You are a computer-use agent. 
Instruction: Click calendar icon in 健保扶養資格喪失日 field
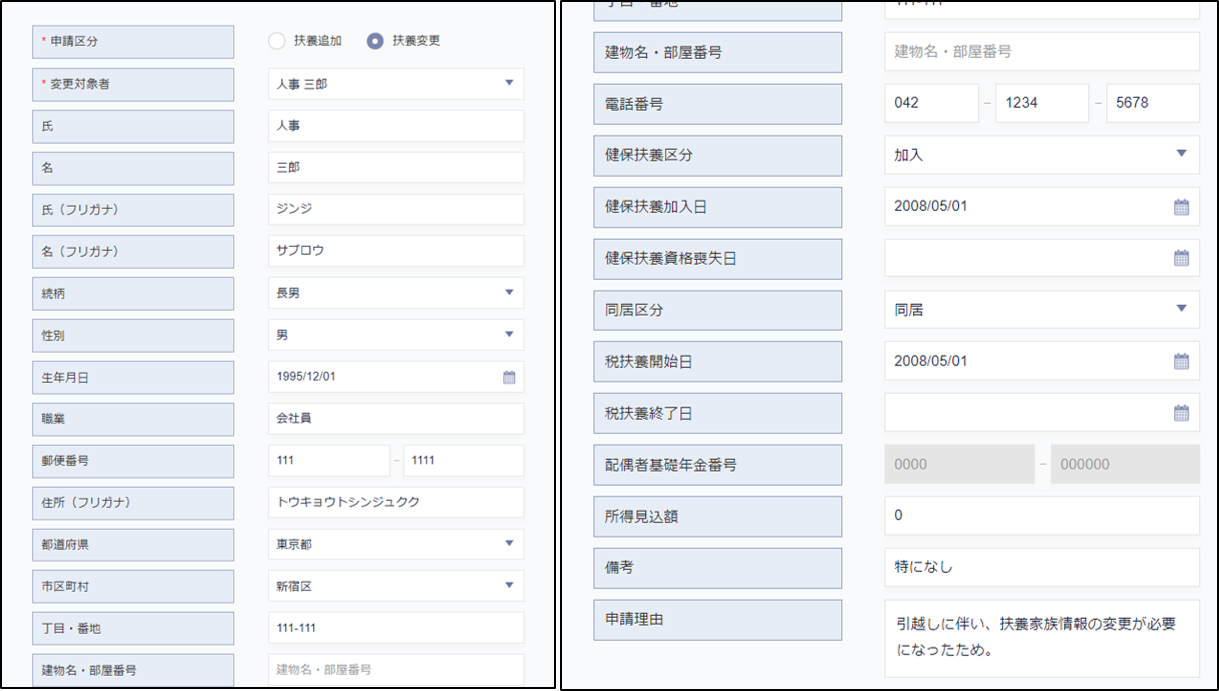click(x=1181, y=258)
